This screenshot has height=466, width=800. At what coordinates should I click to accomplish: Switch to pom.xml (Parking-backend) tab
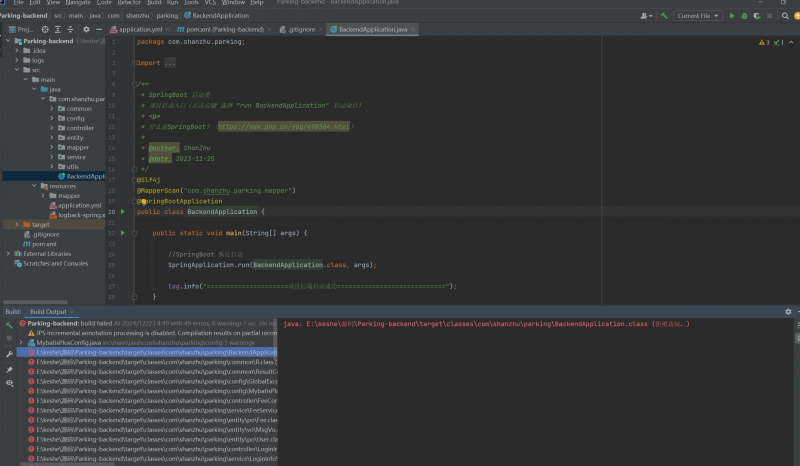coord(224,30)
